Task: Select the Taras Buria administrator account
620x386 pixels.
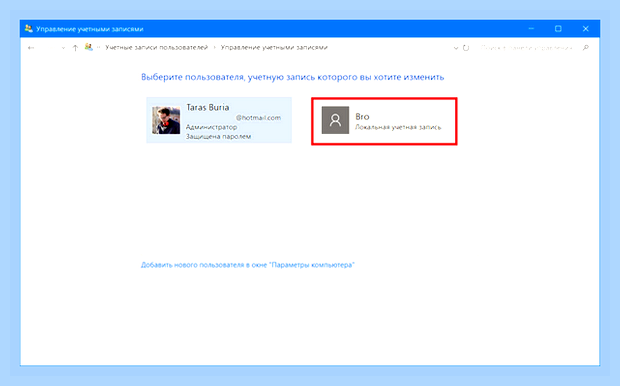Action: (x=219, y=120)
